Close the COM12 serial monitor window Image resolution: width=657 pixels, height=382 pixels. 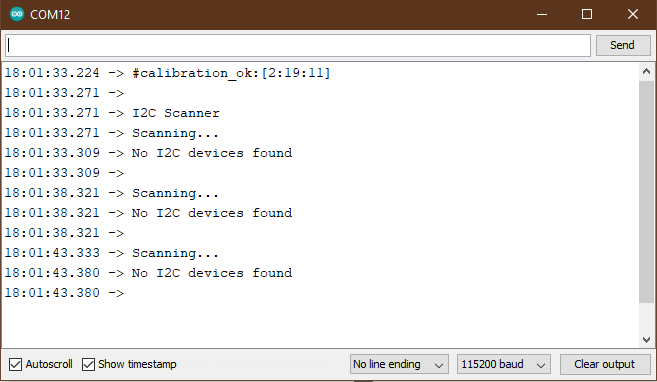[633, 14]
